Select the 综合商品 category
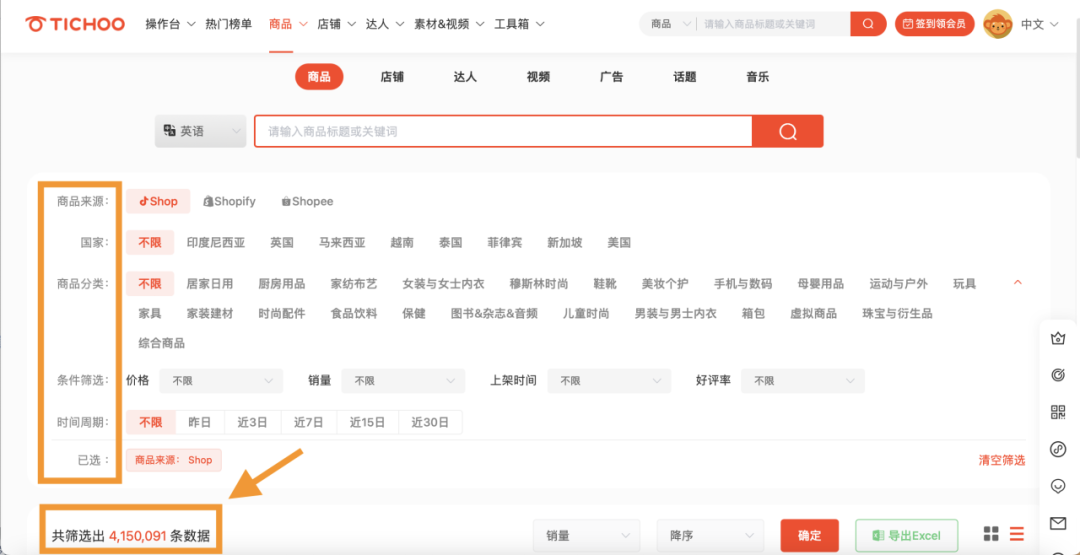Screen dimensions: 1080x555 (x=161, y=343)
